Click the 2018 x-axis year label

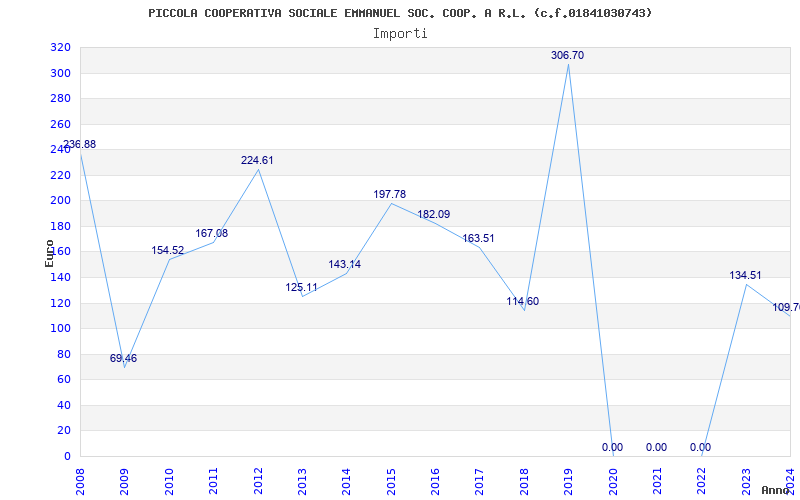click(x=524, y=481)
